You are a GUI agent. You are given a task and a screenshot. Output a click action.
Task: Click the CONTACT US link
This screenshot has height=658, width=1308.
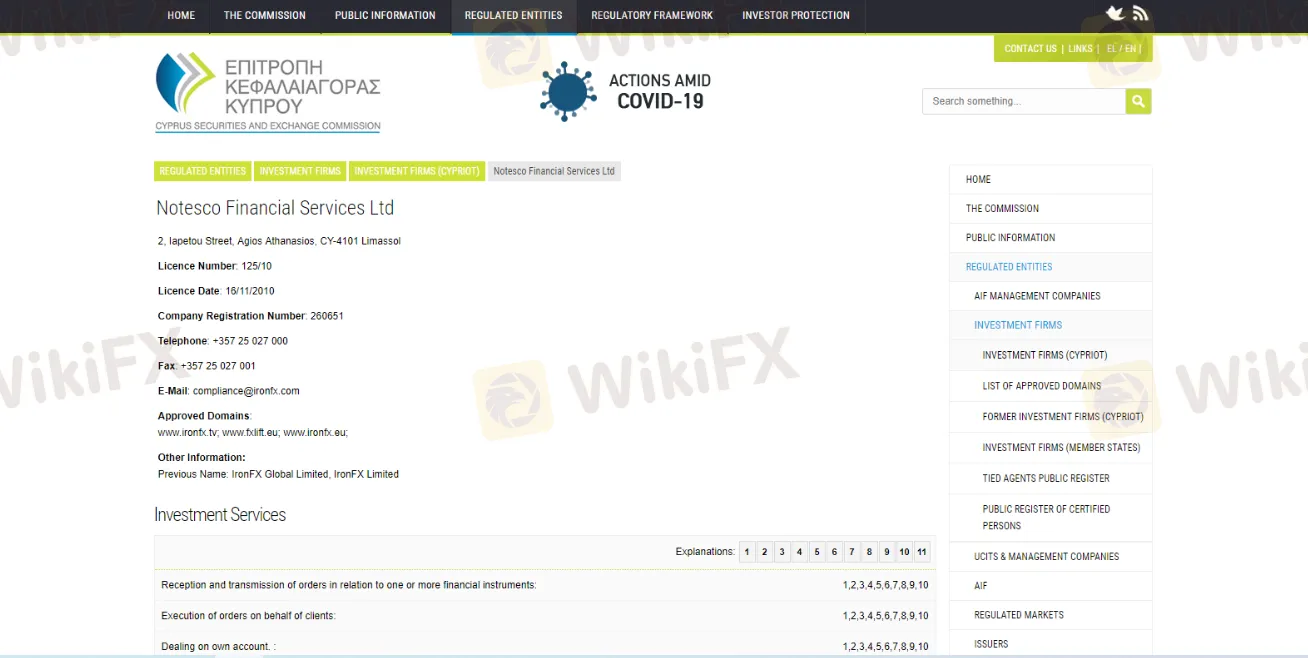[1030, 49]
